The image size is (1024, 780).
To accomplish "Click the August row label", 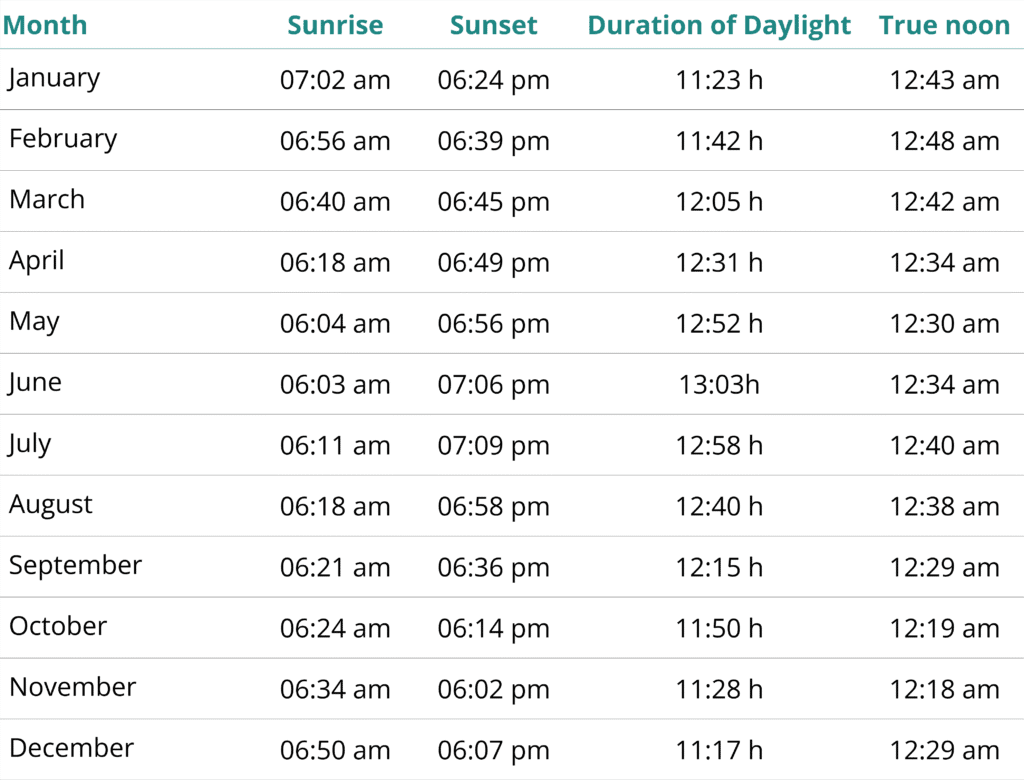I will pos(51,505).
